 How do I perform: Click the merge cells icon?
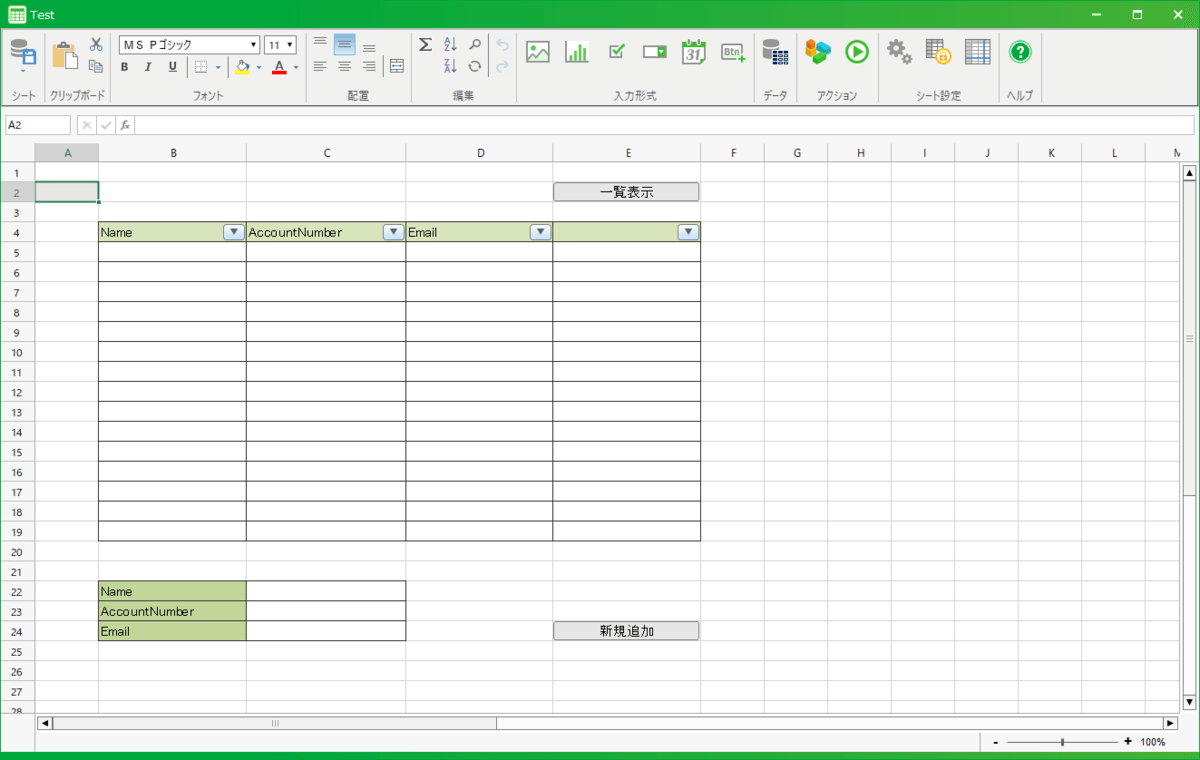(397, 66)
